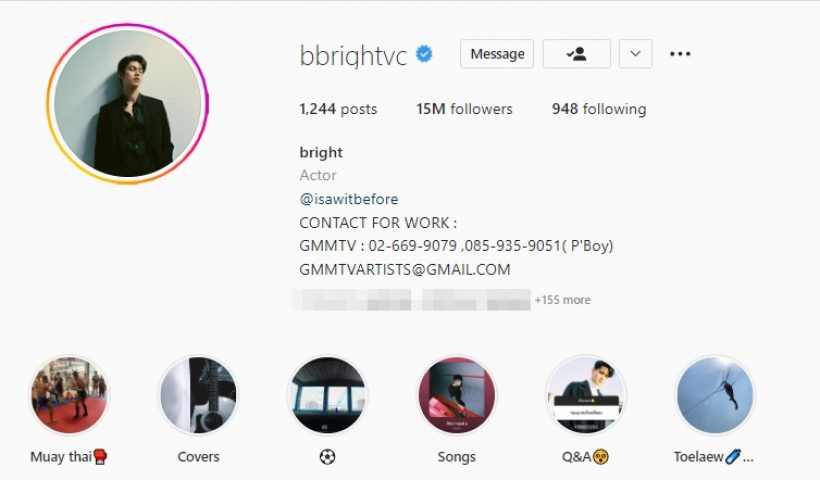
Task: Click the blue verified badge
Action: (424, 54)
